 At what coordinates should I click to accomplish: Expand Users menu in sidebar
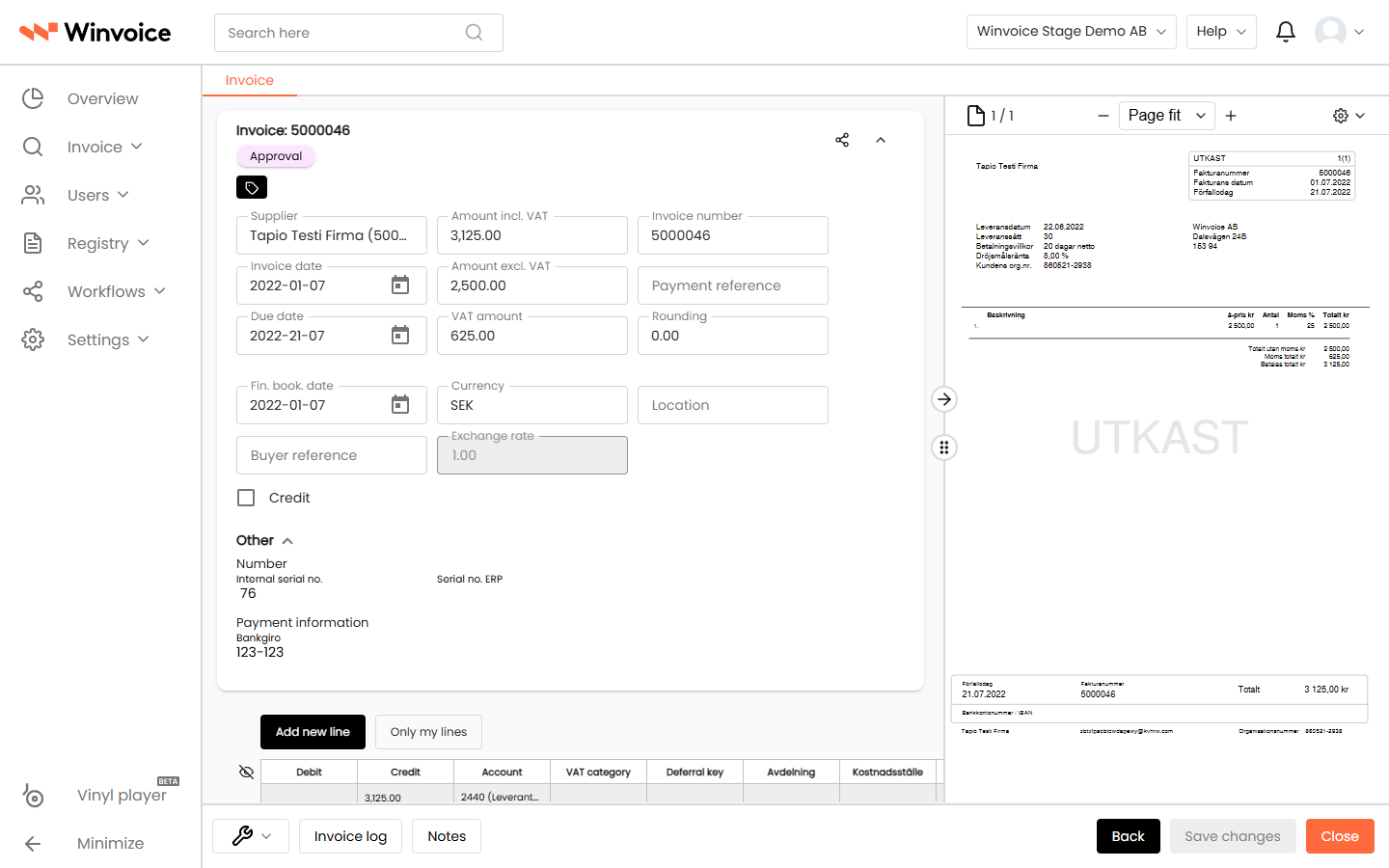coord(76,195)
